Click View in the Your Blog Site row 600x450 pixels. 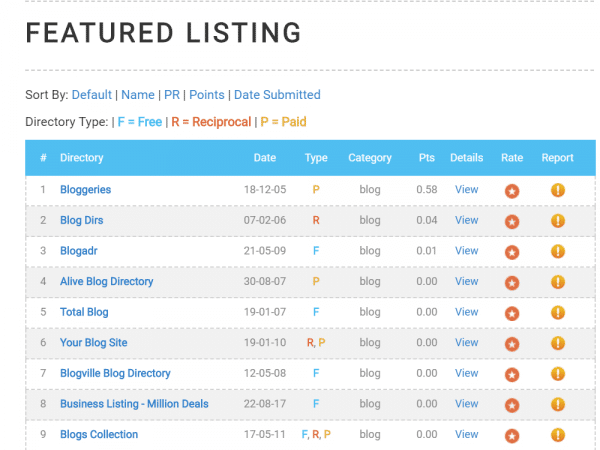pos(466,343)
